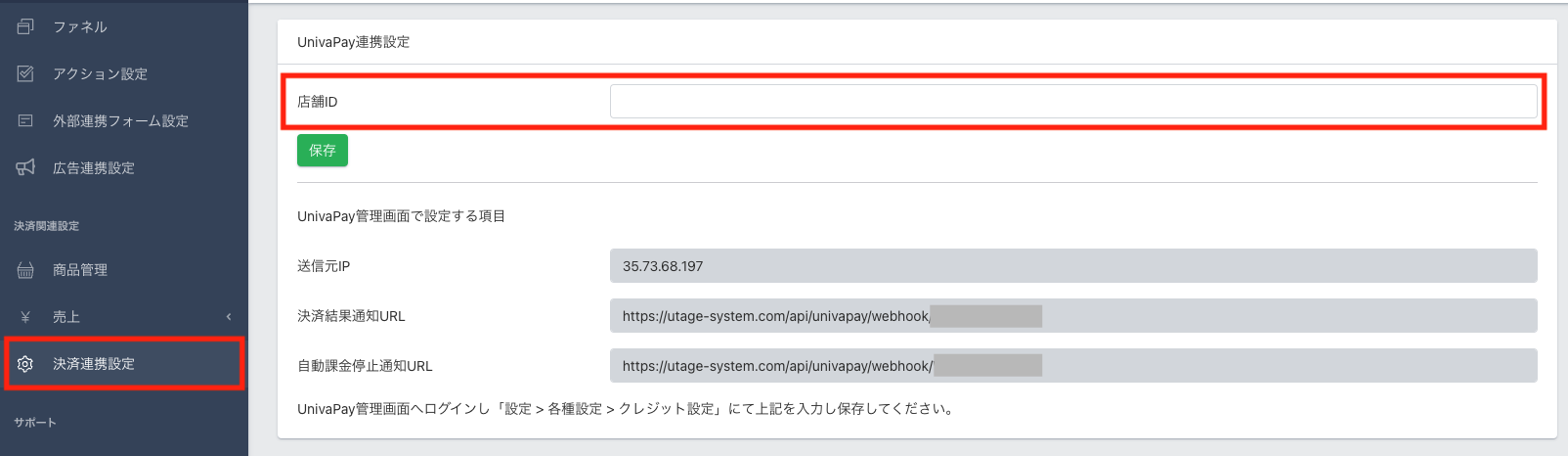Click the form icon beside 外部連携フォーム設定
The width and height of the screenshot is (1568, 456).
tap(25, 120)
